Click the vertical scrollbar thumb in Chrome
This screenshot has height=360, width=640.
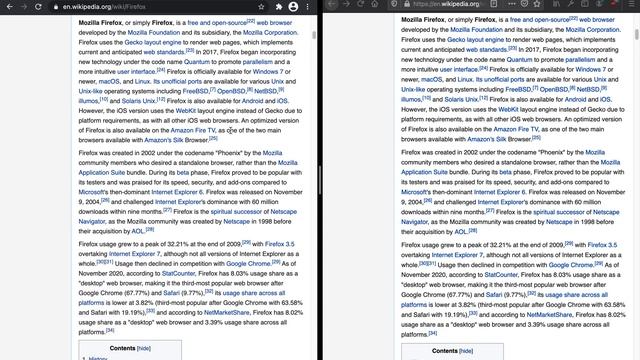(x=314, y=35)
